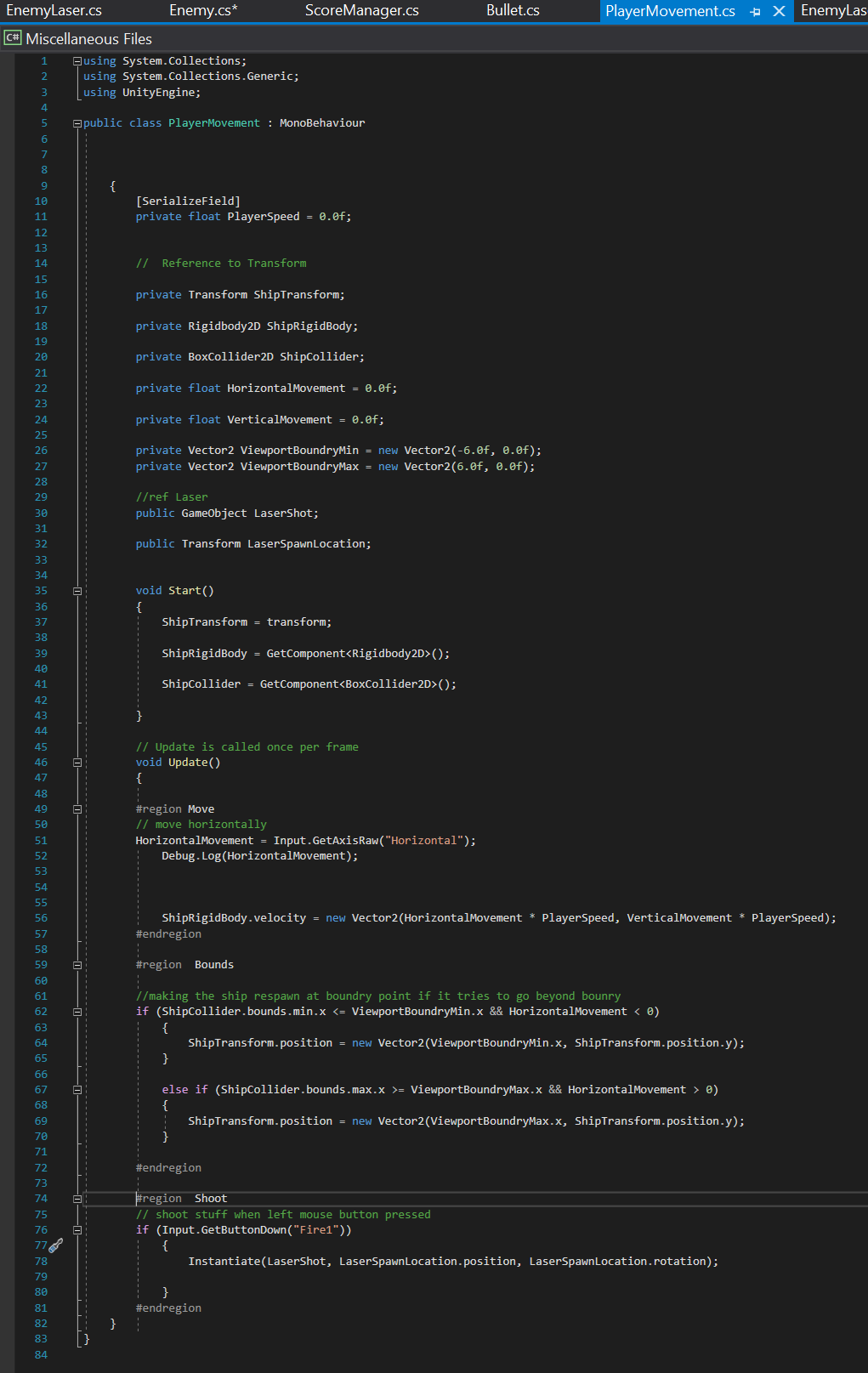The image size is (868, 1373).
Task: Click ViewportBoundryMin in the line 26 declaration
Action: point(299,451)
